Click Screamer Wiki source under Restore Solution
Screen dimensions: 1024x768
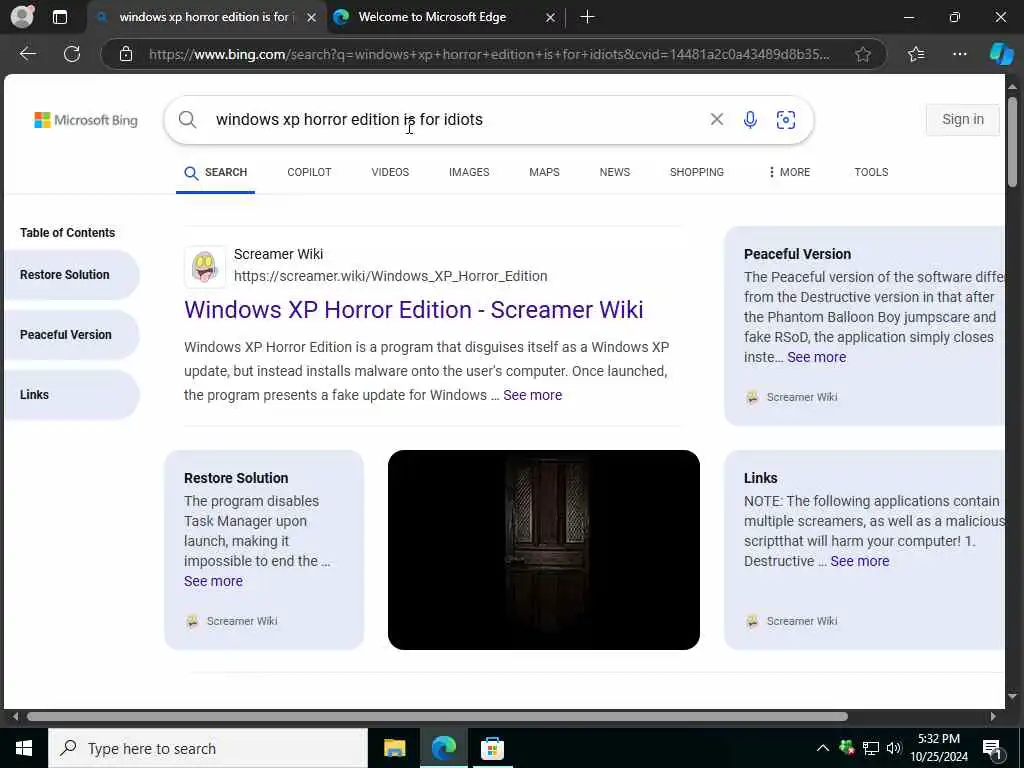pyautogui.click(x=232, y=621)
